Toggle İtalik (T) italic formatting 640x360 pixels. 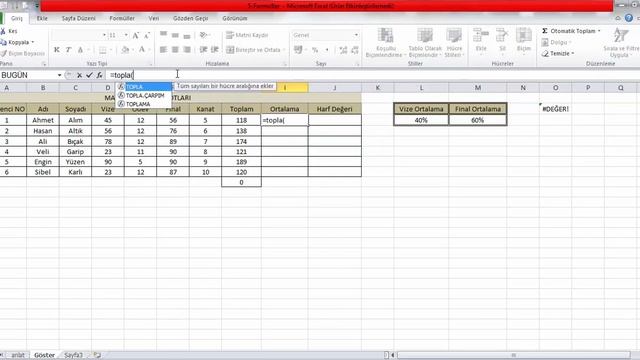pyautogui.click(x=68, y=50)
